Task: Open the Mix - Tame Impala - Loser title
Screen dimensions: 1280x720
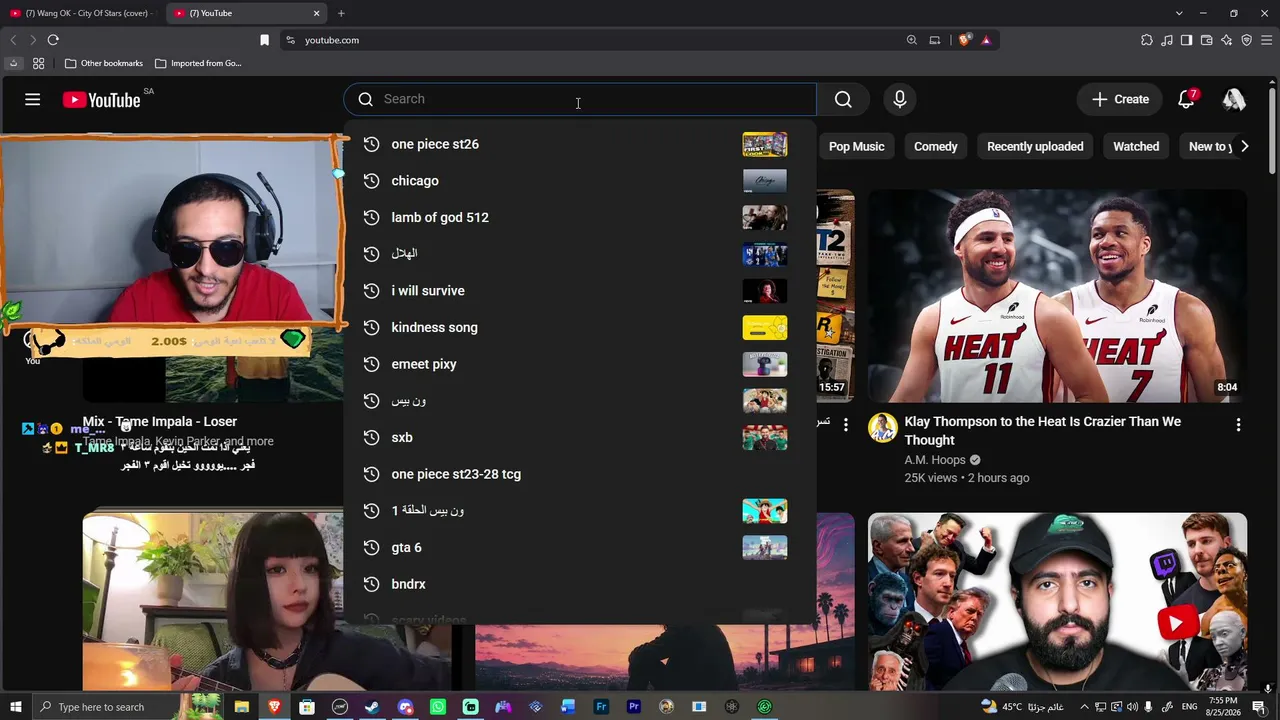Action: [x=160, y=421]
